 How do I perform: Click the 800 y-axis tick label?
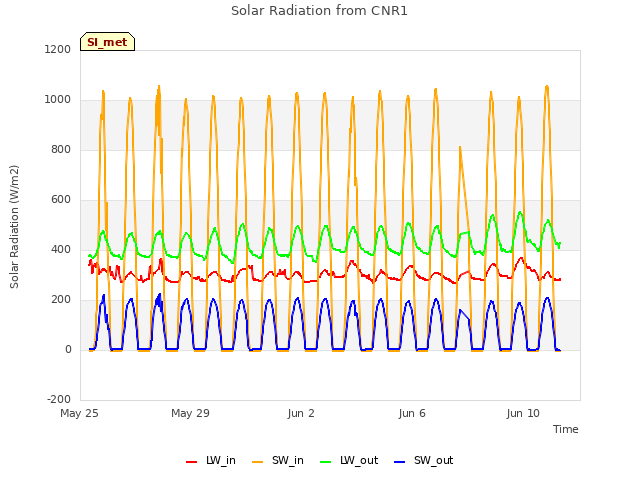click(61, 149)
